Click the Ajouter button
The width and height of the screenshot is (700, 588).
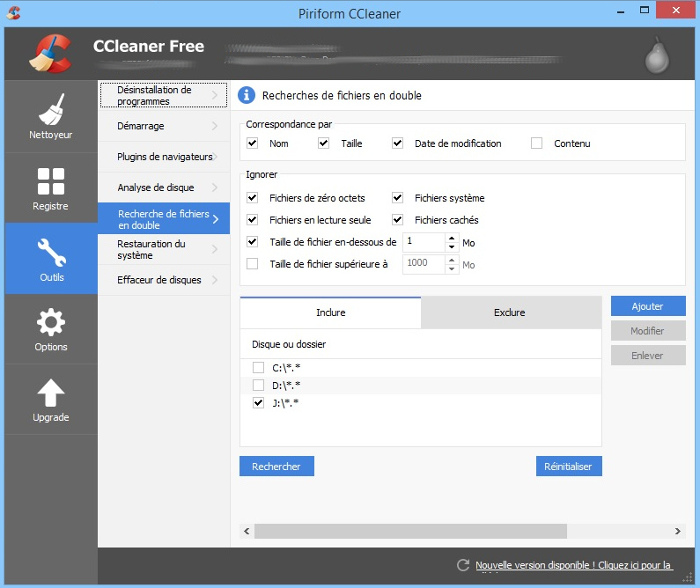tap(648, 306)
